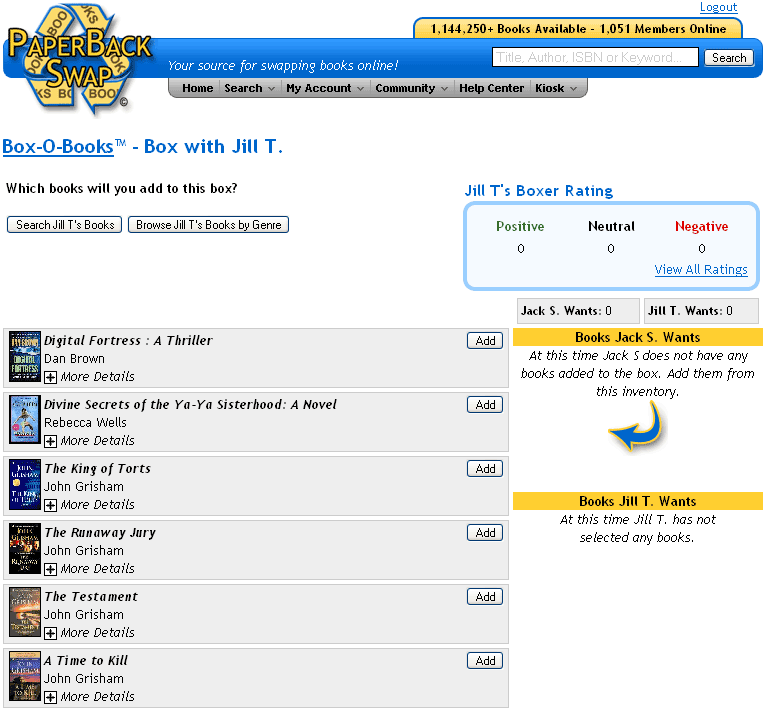The height and width of the screenshot is (715, 767).
Task: Add The King of Torts to box
Action: click(x=485, y=469)
